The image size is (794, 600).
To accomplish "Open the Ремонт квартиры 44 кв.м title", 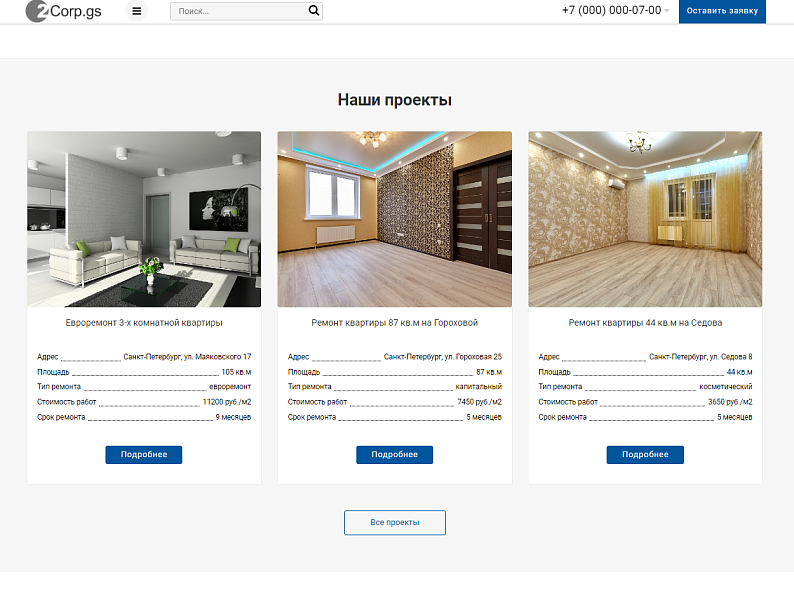I will [645, 323].
